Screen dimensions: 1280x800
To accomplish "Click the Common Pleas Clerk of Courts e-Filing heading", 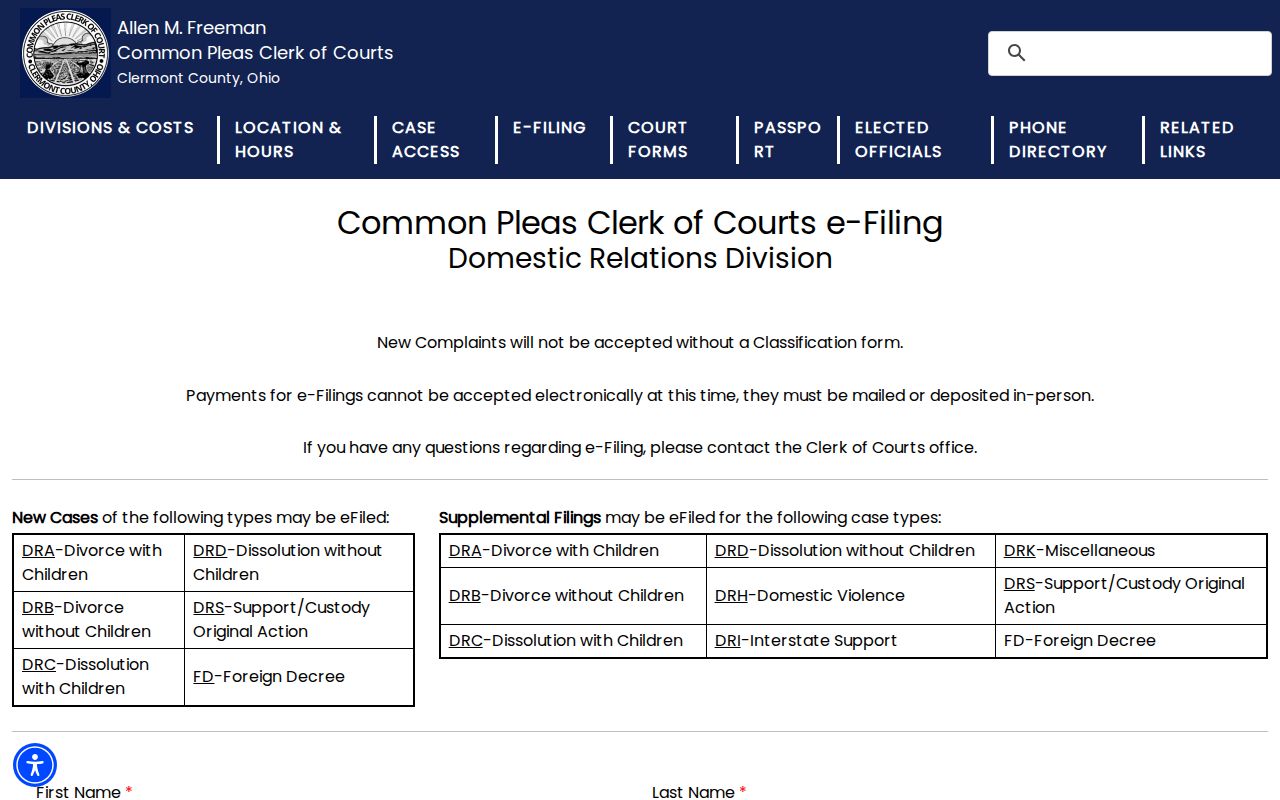I will 640,222.
